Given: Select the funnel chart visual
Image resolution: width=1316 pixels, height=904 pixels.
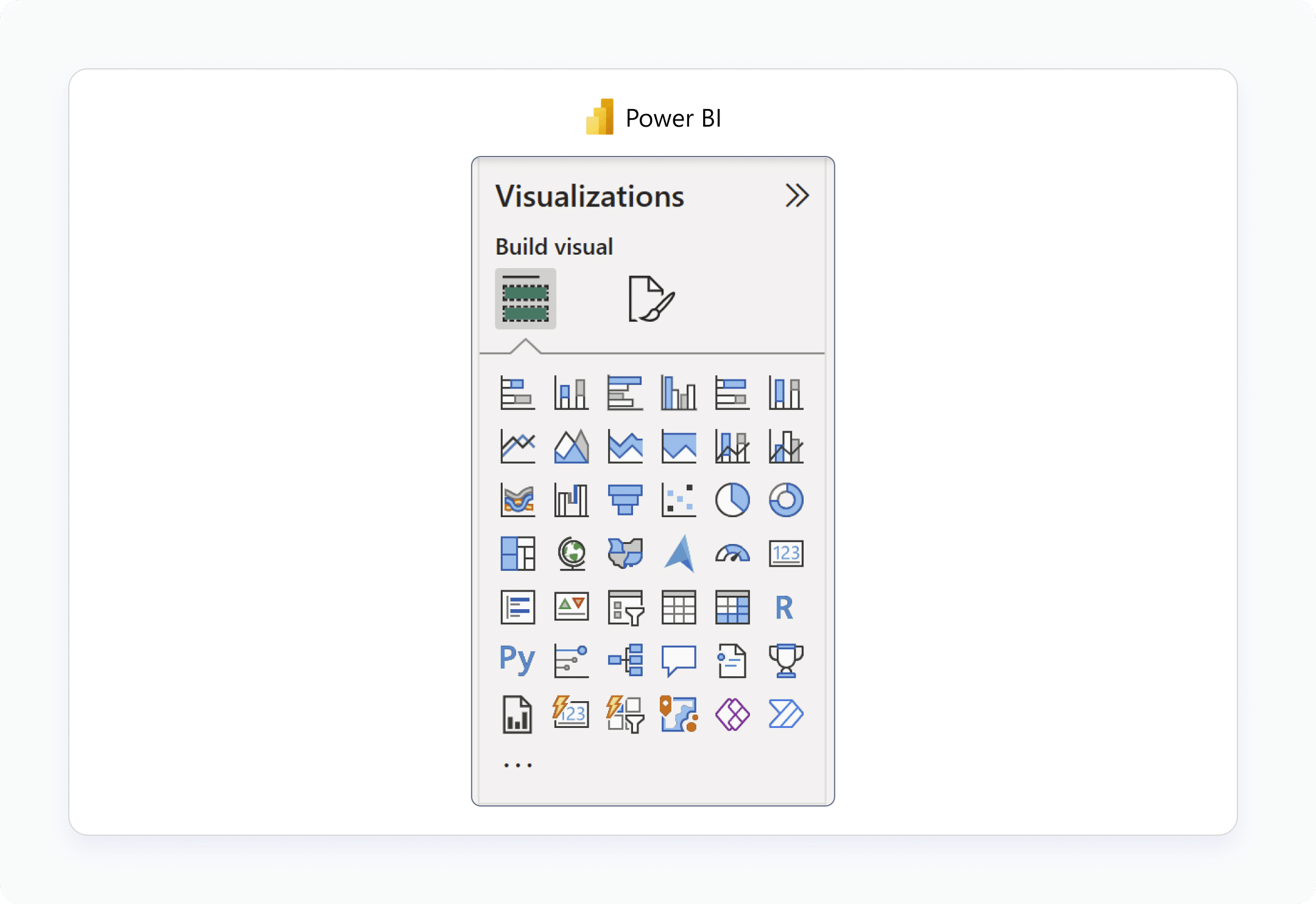Looking at the screenshot, I should (x=624, y=500).
